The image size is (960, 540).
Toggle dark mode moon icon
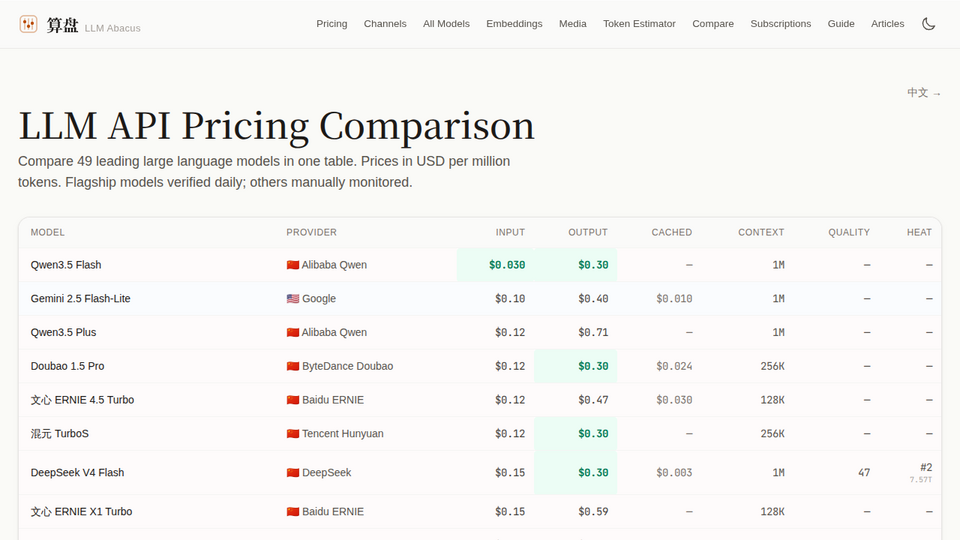click(928, 24)
